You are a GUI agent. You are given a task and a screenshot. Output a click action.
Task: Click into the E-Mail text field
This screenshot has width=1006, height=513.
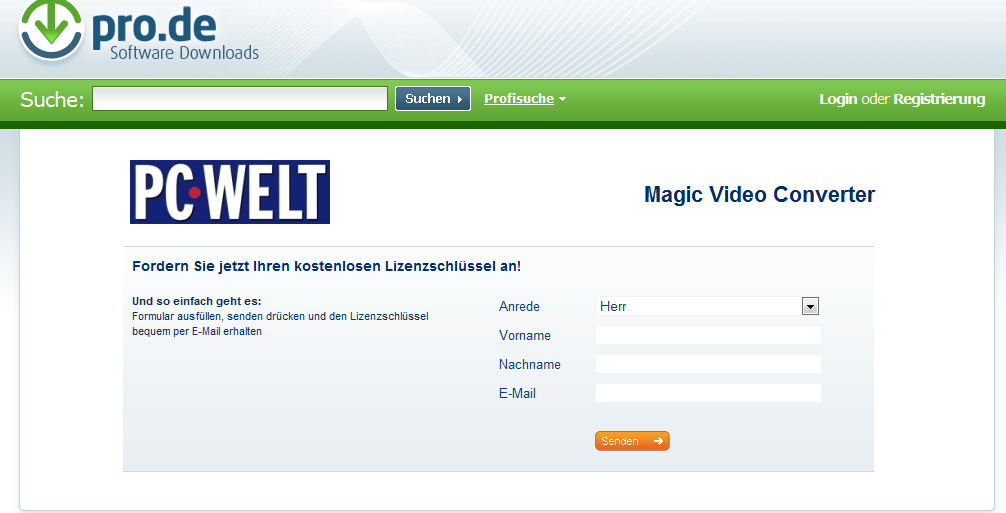coord(708,393)
